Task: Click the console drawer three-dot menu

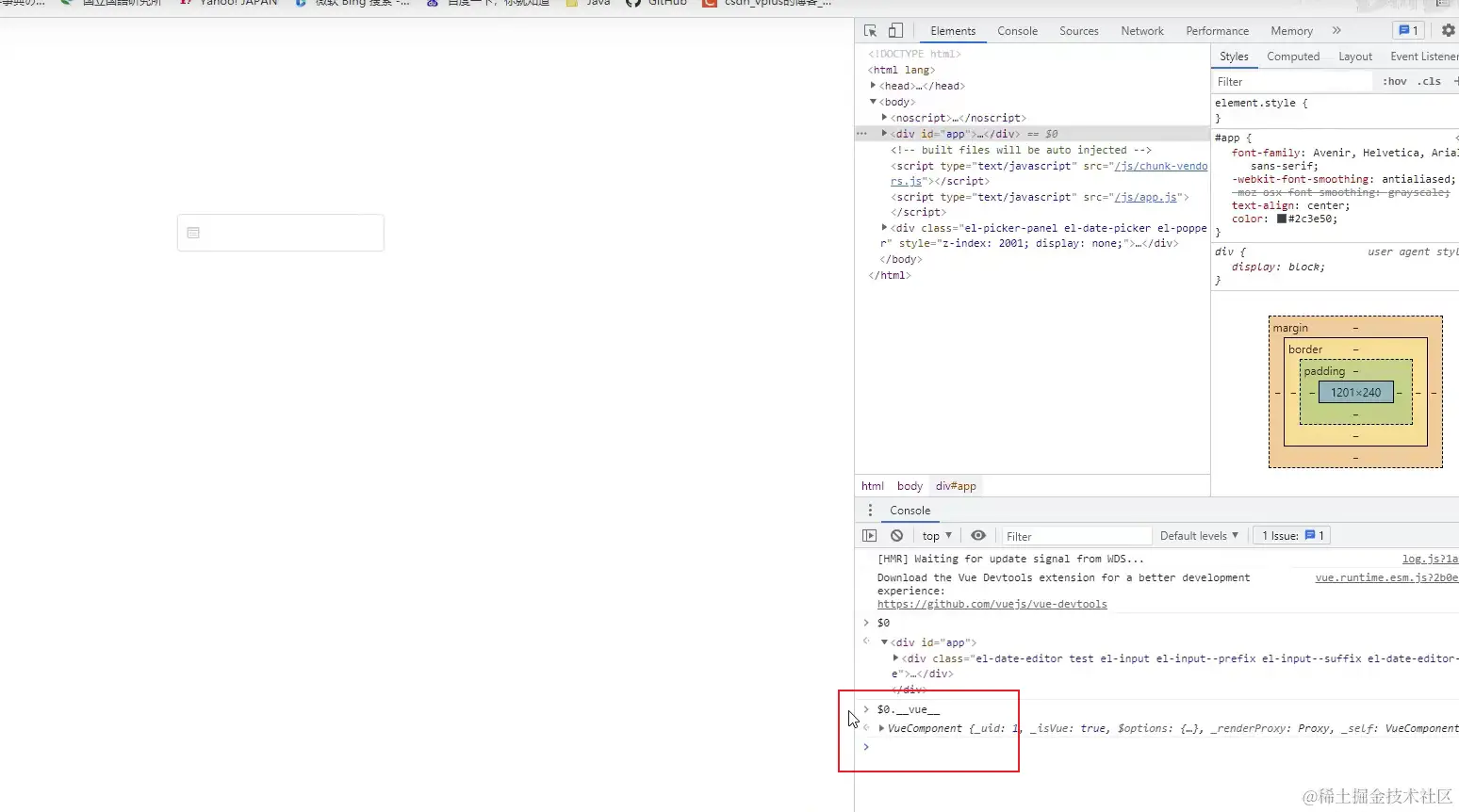Action: [870, 510]
